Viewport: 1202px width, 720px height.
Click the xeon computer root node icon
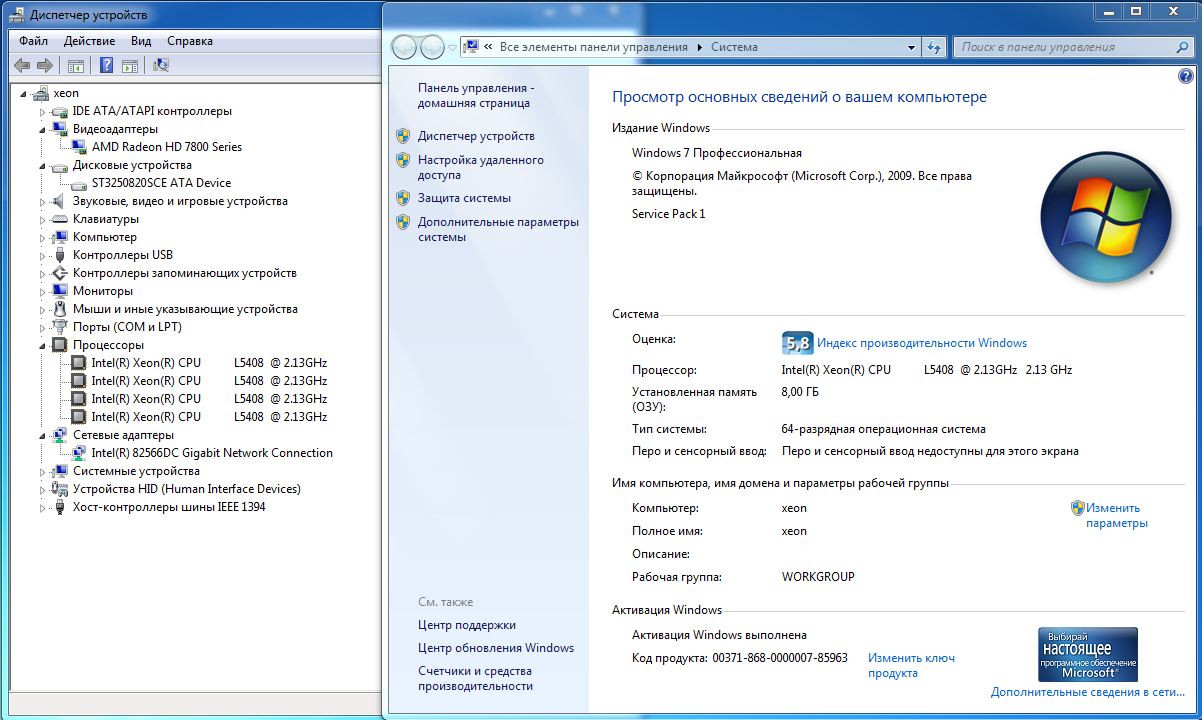click(x=40, y=93)
